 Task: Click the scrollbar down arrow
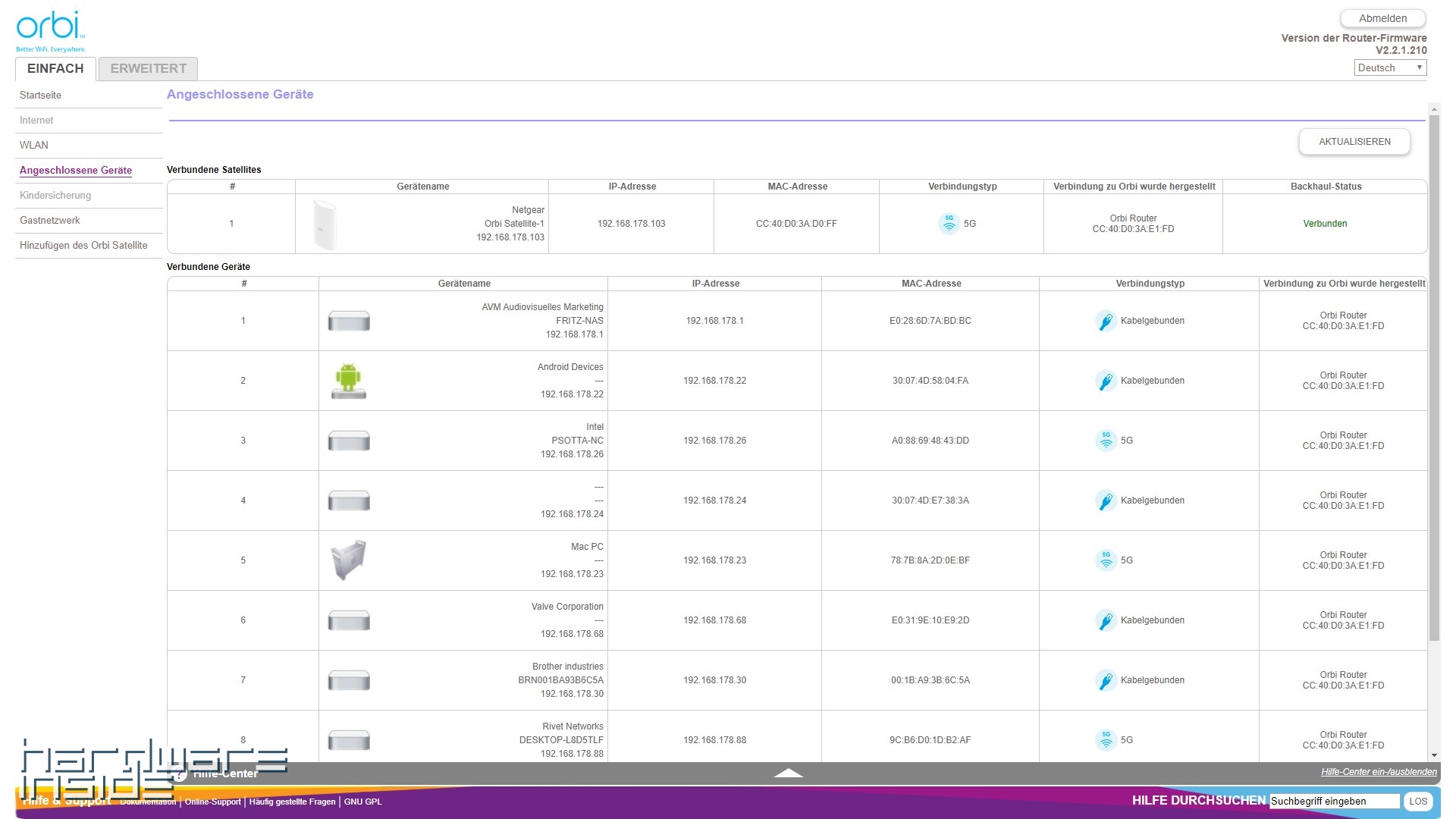click(1434, 755)
